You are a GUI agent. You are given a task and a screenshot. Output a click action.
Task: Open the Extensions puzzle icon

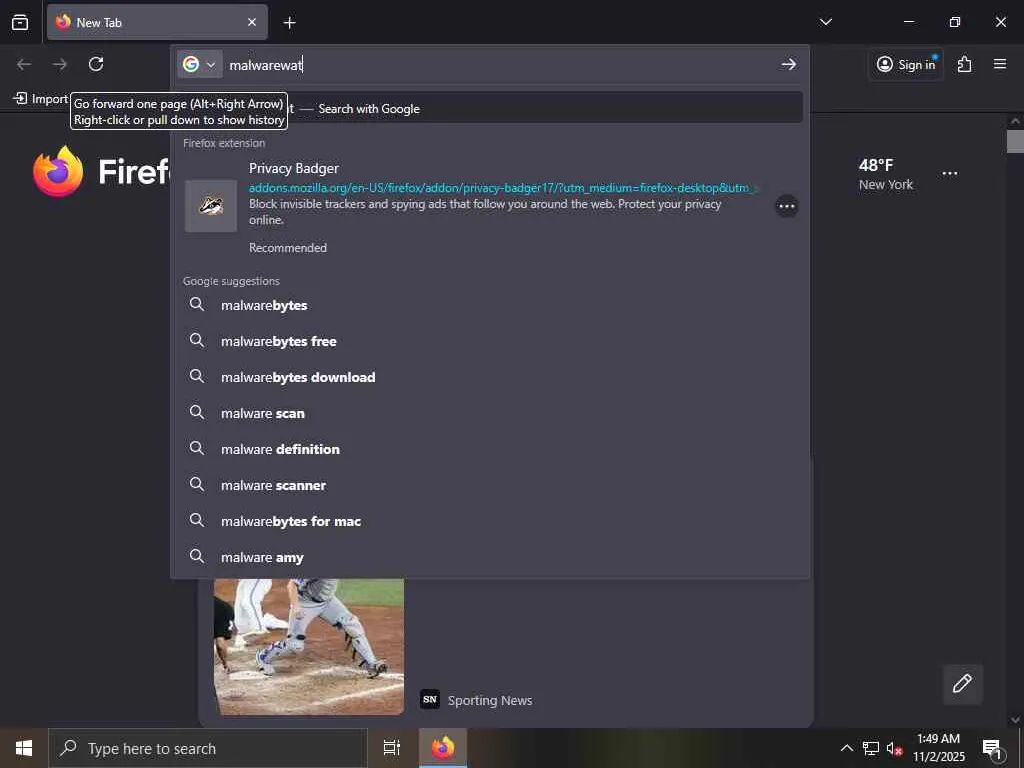965,64
